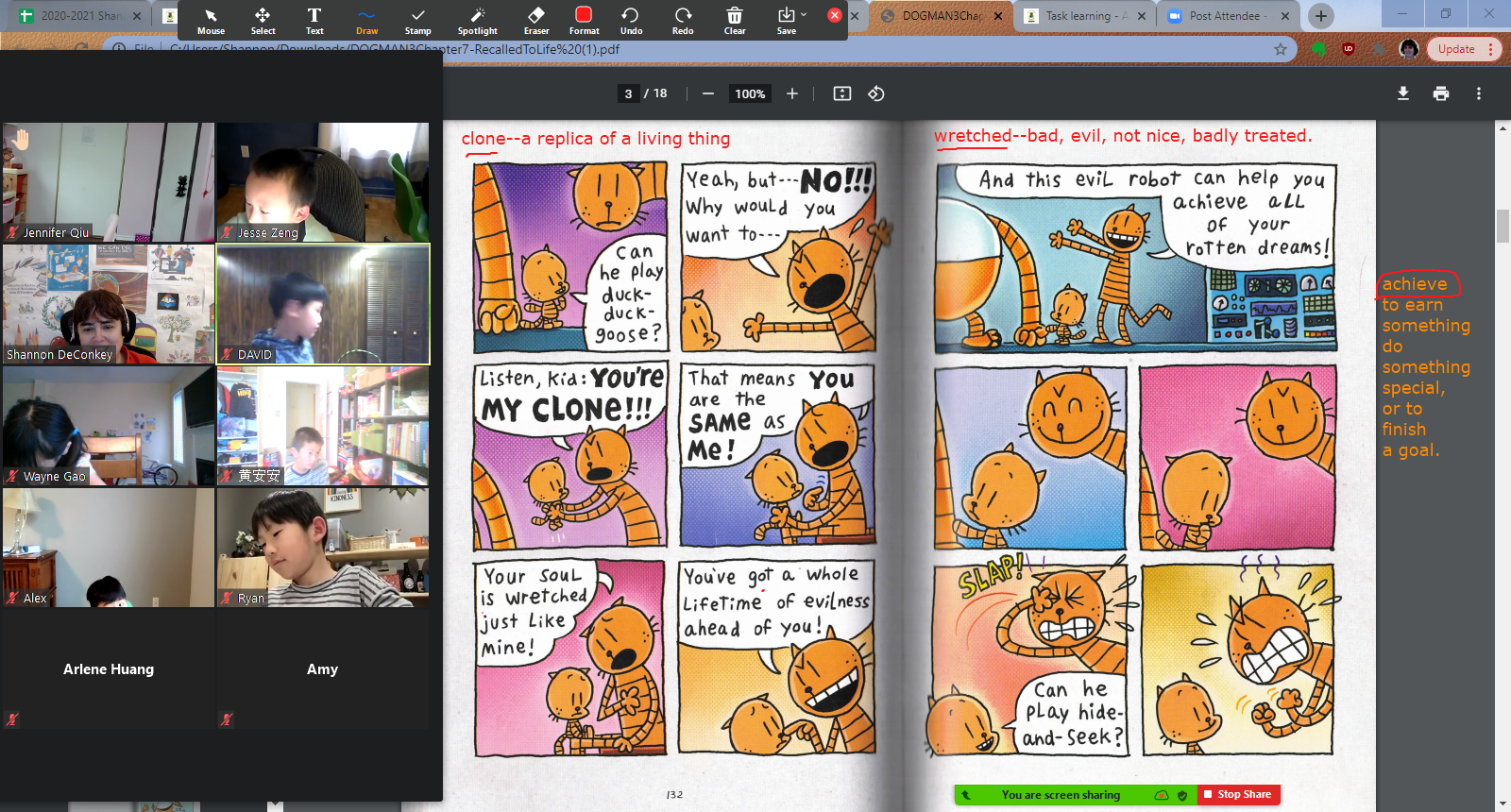Download the PDF file

pyautogui.click(x=1403, y=93)
